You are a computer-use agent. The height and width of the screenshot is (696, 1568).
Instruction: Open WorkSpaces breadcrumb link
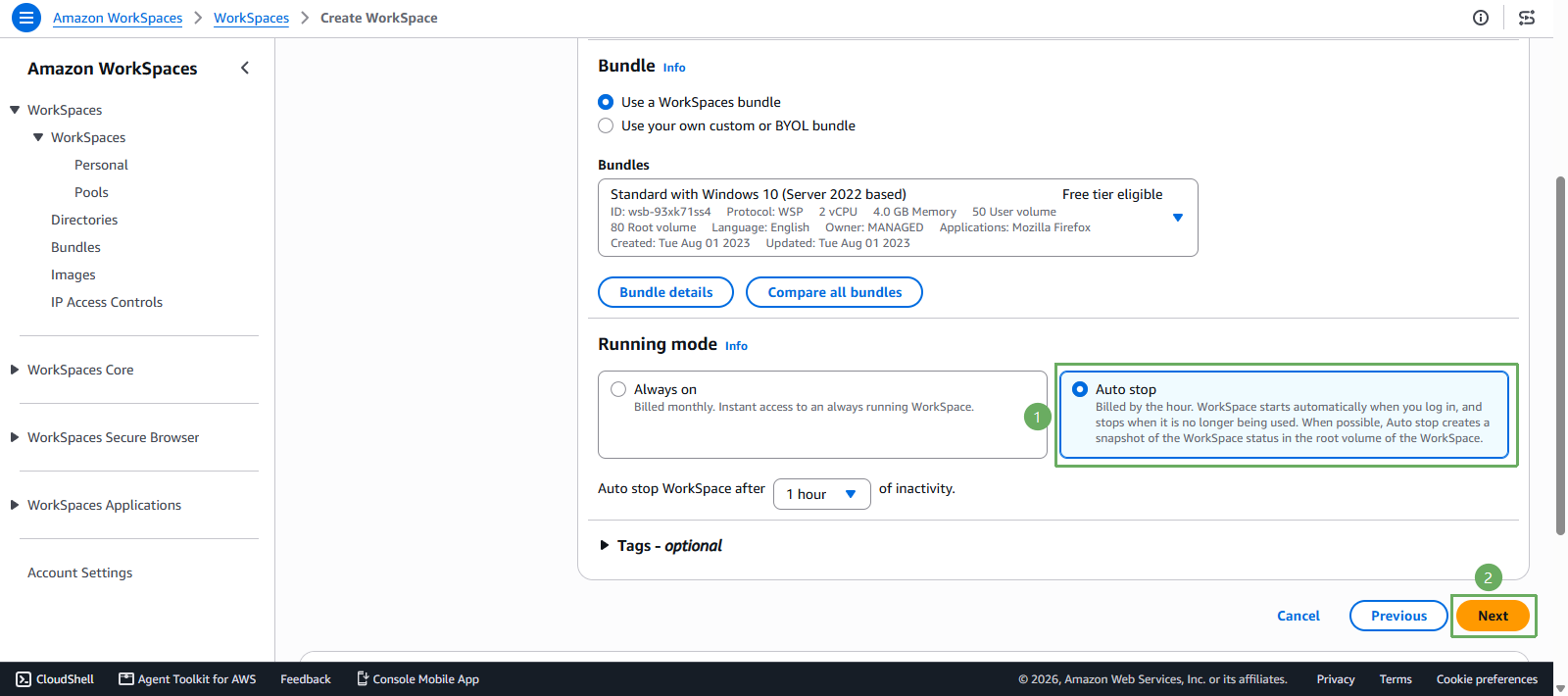252,18
